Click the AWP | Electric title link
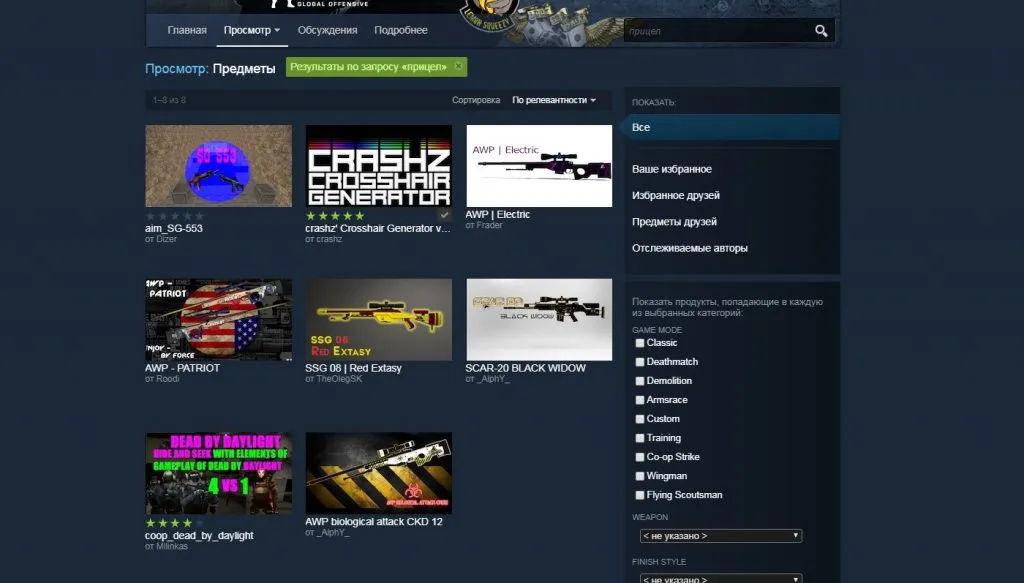This screenshot has width=1024, height=583. click(x=497, y=214)
